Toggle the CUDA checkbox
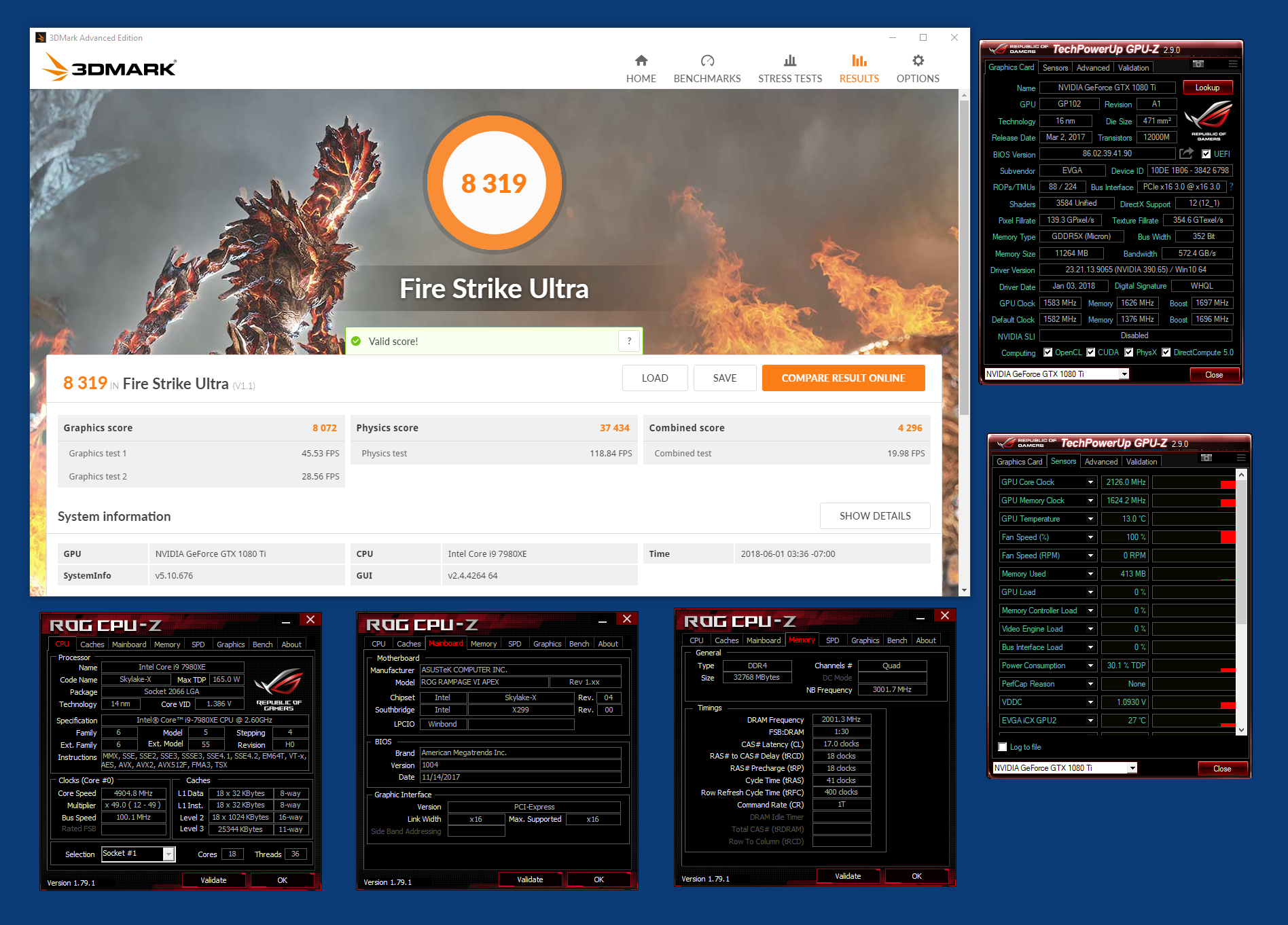 coord(1090,352)
